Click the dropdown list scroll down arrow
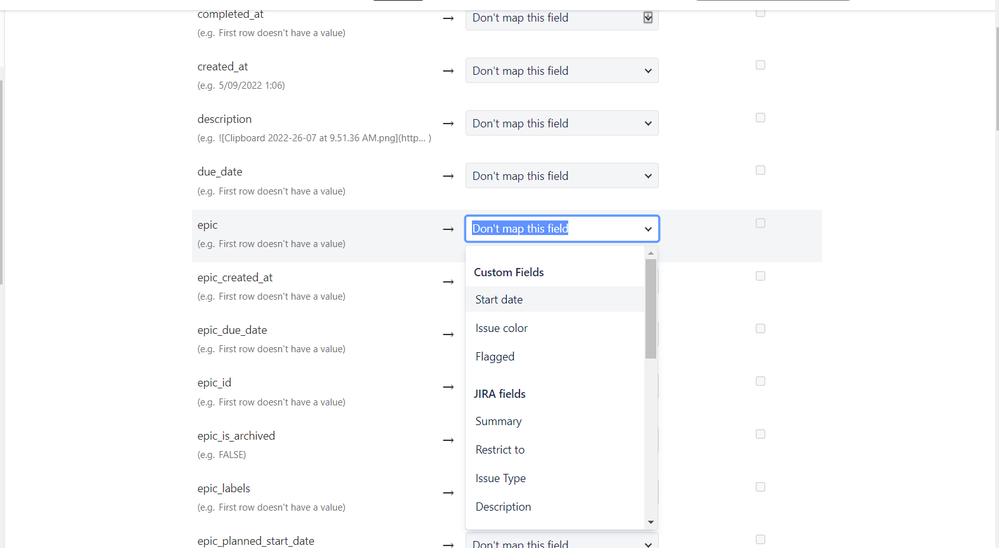Viewport: 999px width, 548px height. pos(650,523)
